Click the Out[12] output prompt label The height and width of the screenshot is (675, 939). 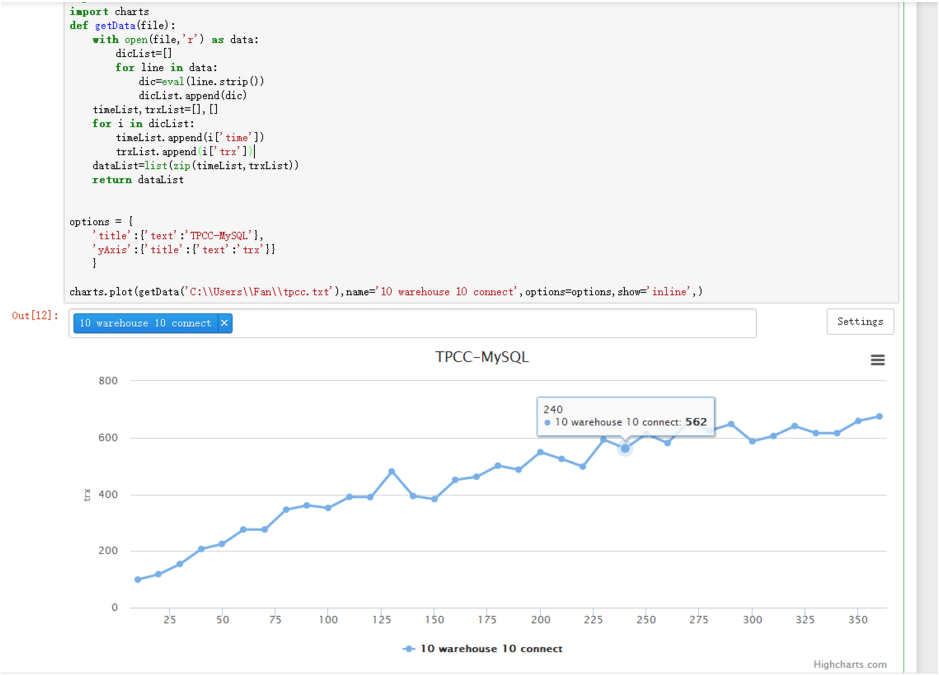[x=35, y=316]
